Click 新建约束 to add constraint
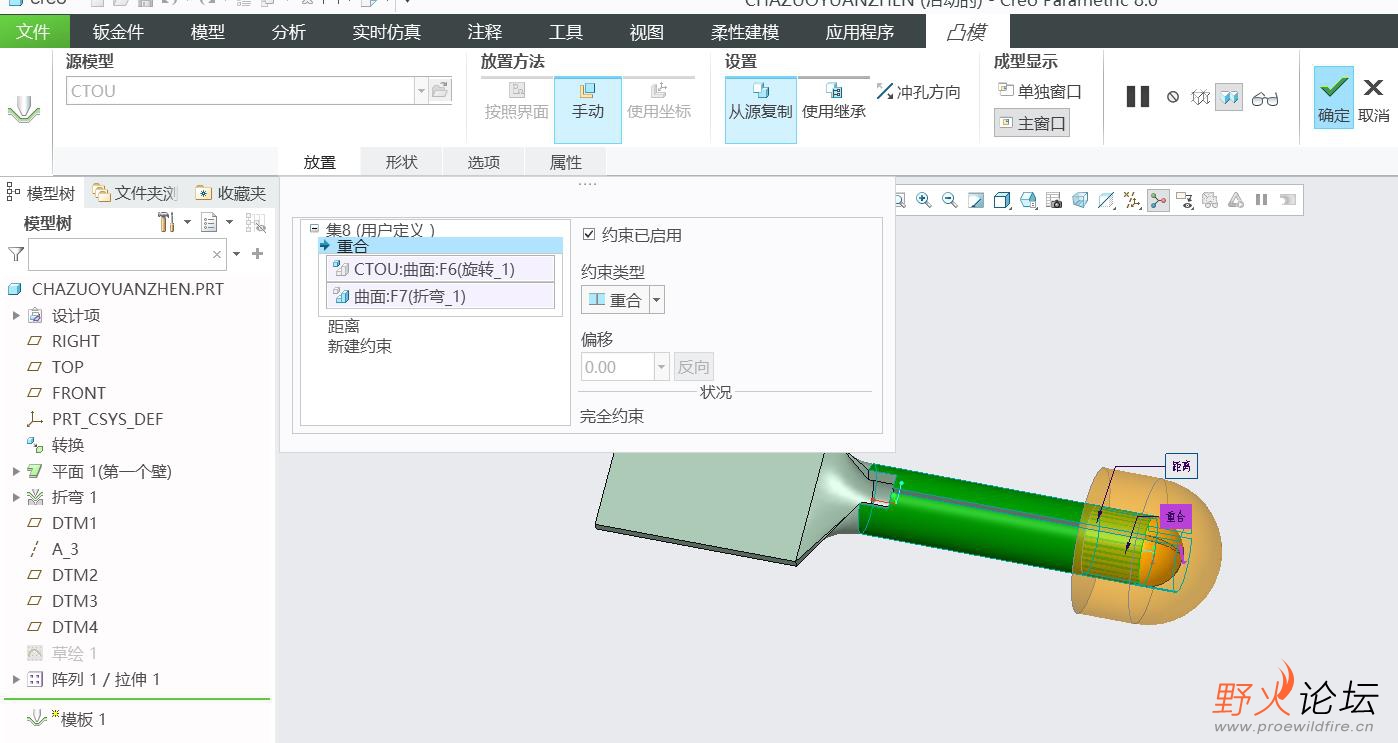The image size is (1398, 743). pos(360,346)
